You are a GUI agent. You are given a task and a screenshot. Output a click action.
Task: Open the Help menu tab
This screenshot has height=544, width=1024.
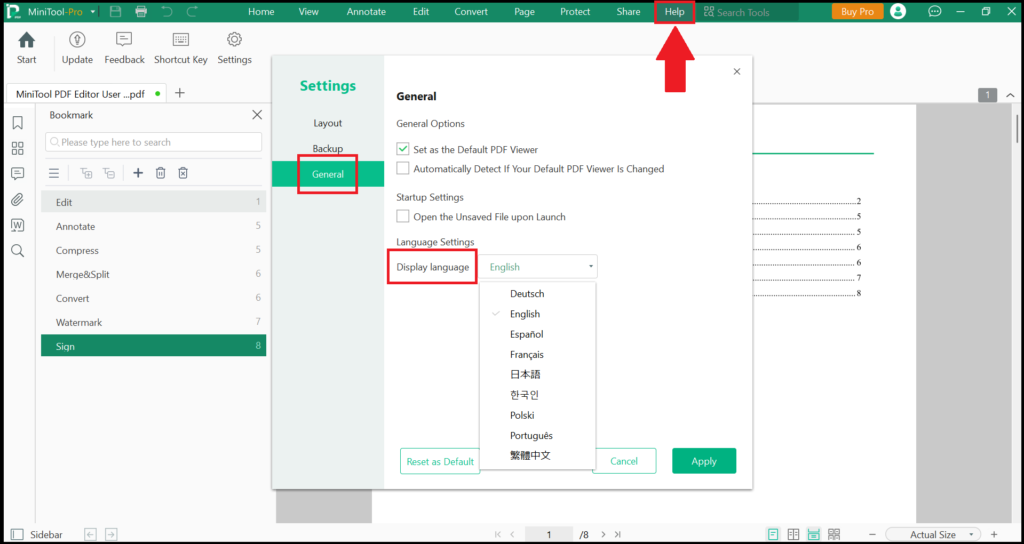tap(675, 12)
